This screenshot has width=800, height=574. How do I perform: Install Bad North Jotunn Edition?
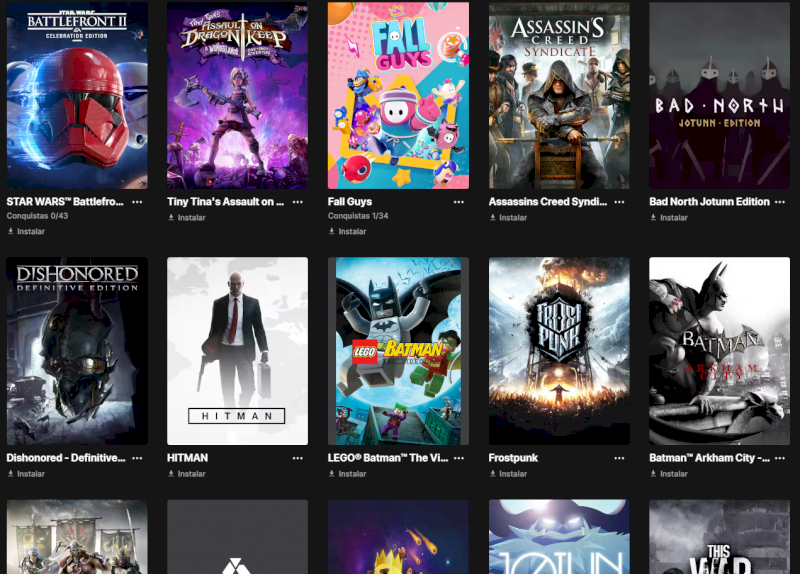669,217
